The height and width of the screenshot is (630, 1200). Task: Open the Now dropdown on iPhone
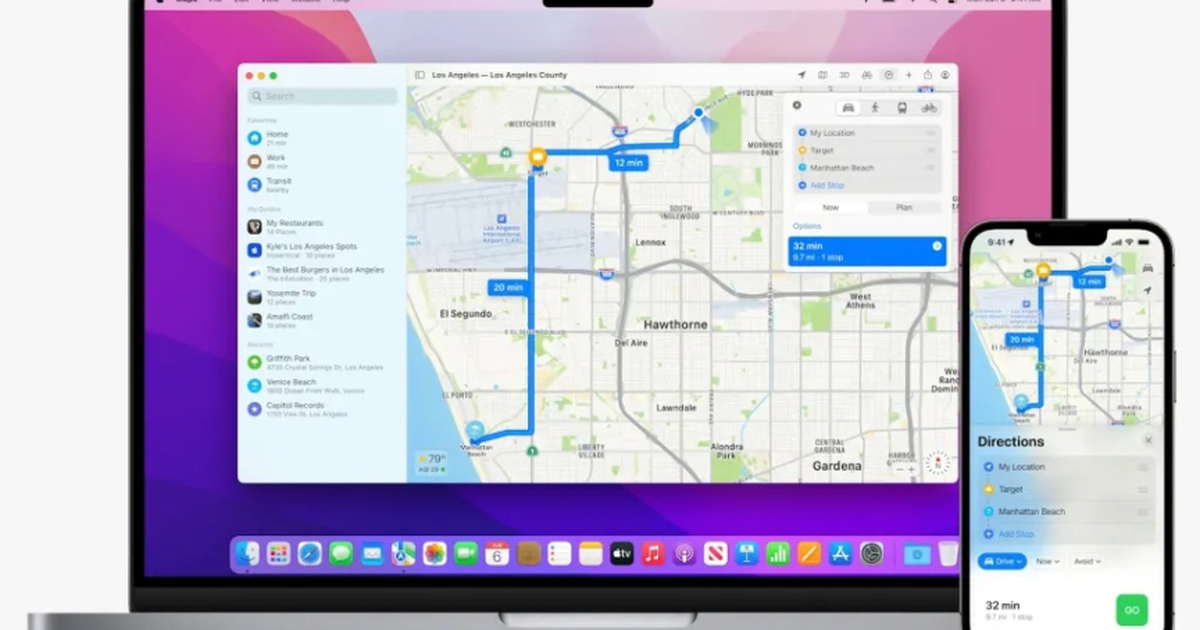pos(1048,562)
